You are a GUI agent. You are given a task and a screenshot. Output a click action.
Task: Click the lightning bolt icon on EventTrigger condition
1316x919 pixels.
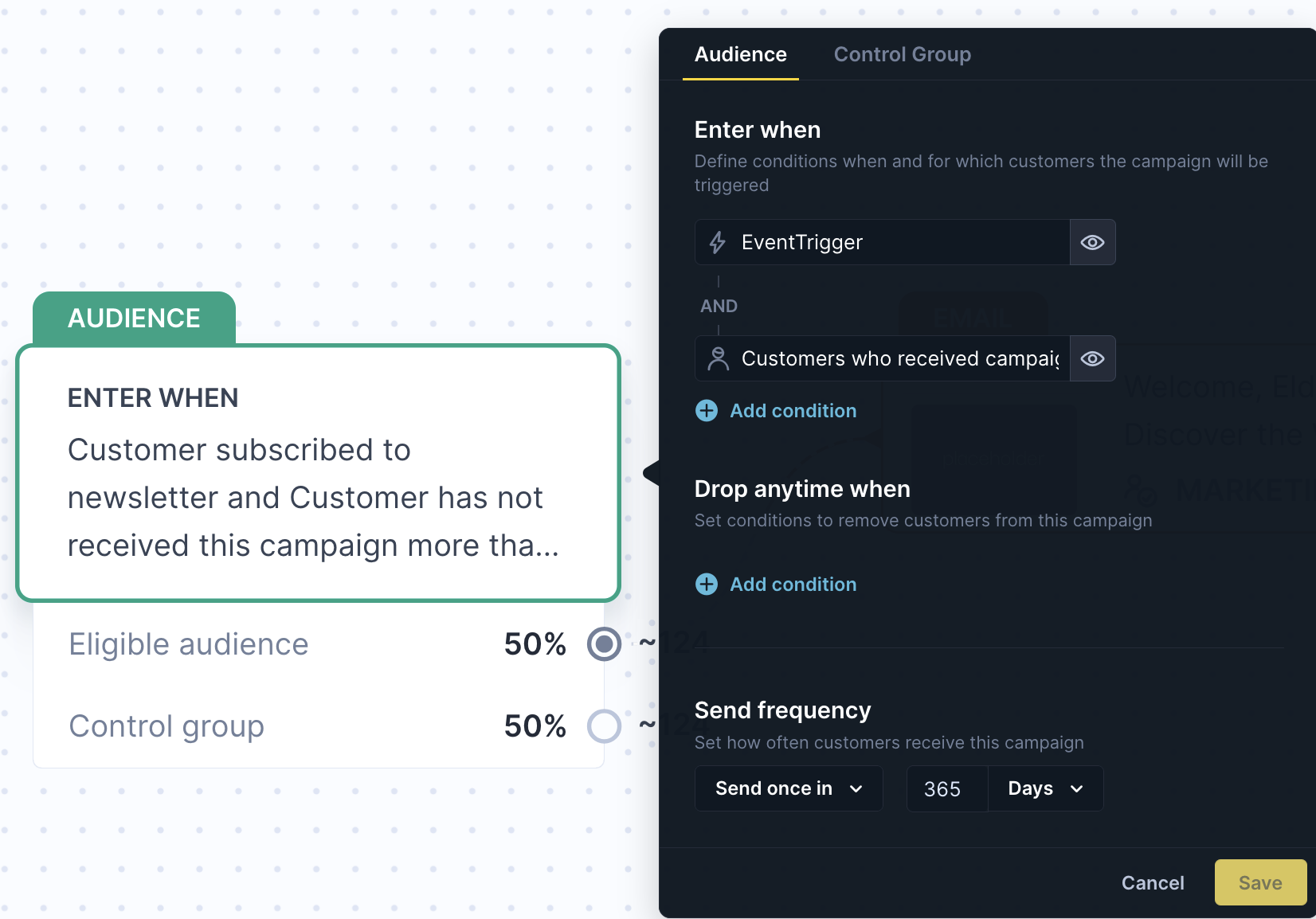tap(718, 242)
